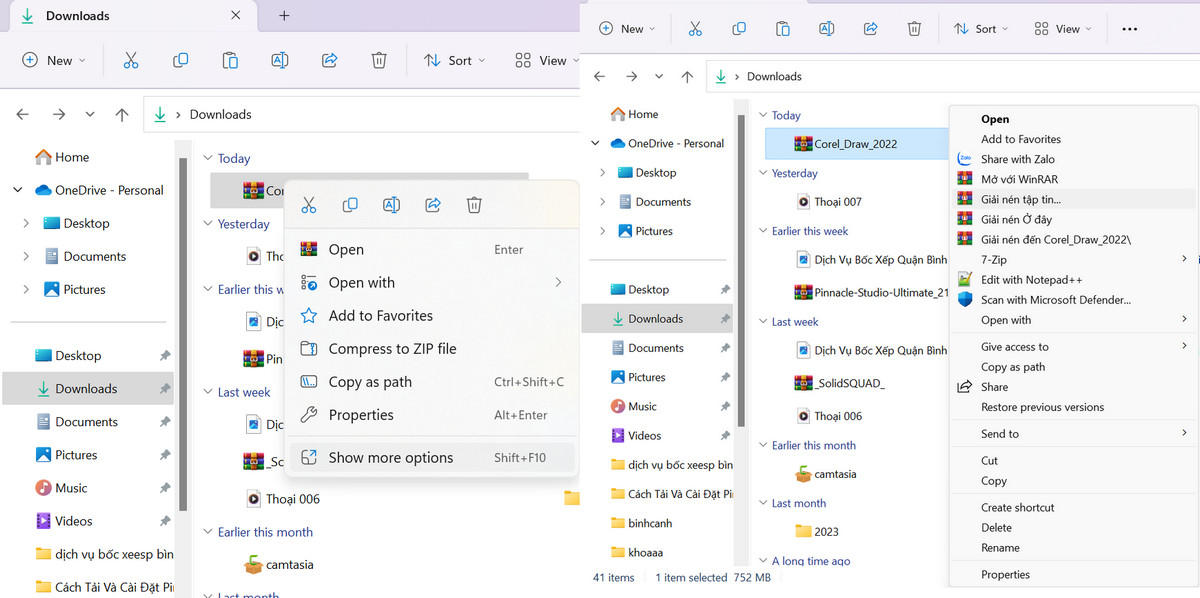Click Rename icon in context menu icon row

[x=391, y=205]
